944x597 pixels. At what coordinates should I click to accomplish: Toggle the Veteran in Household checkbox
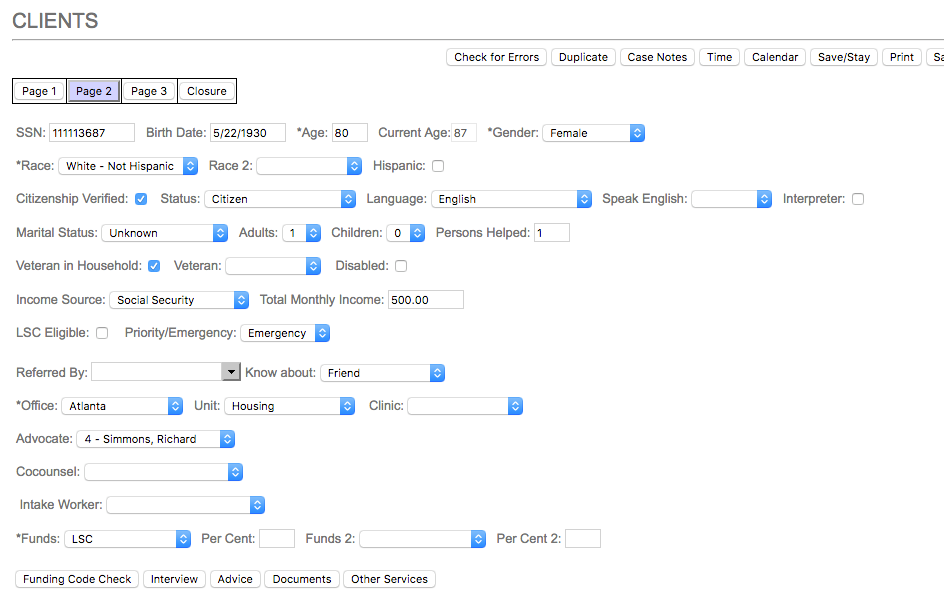[x=154, y=266]
